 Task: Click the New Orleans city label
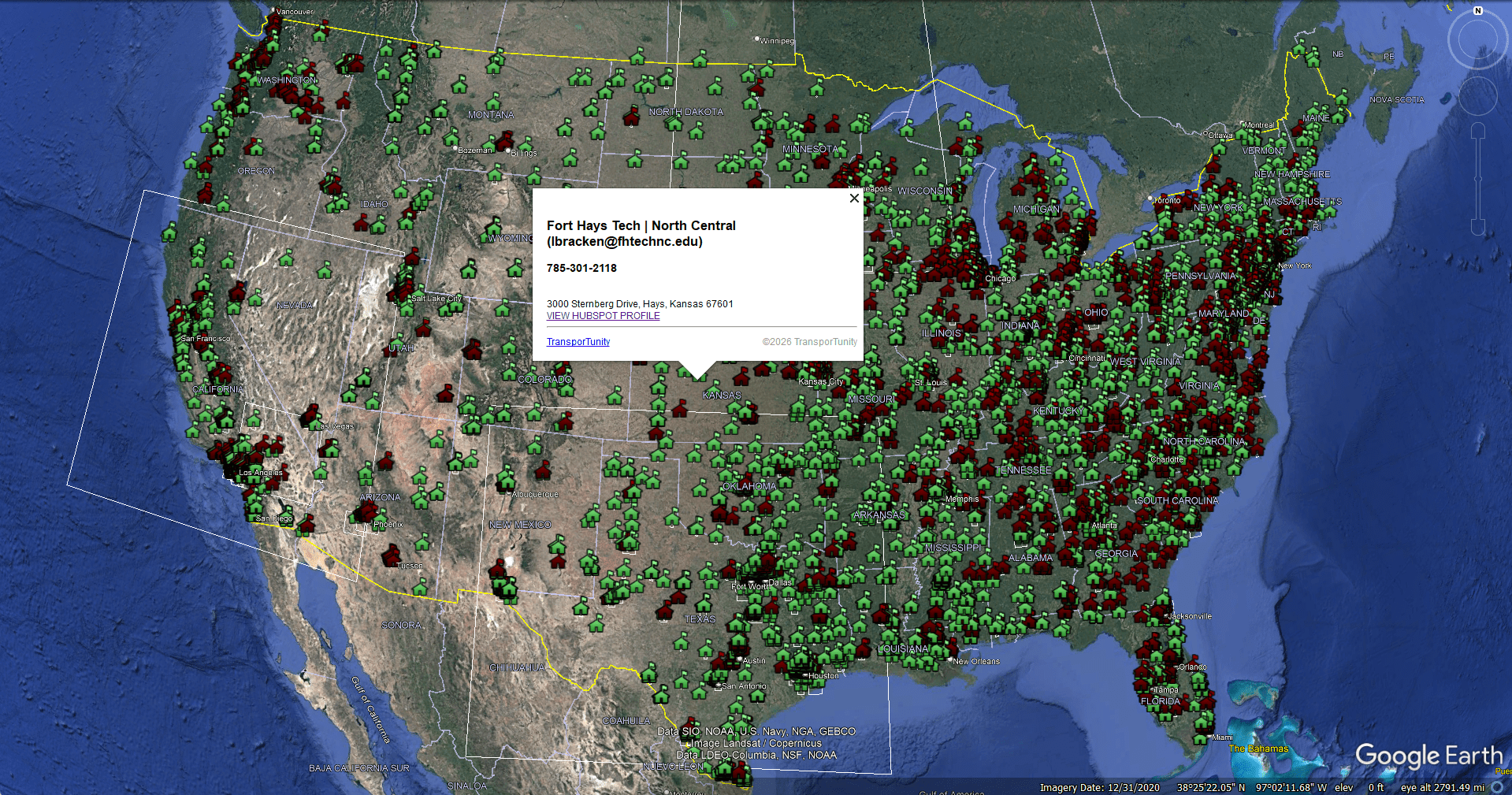click(976, 662)
